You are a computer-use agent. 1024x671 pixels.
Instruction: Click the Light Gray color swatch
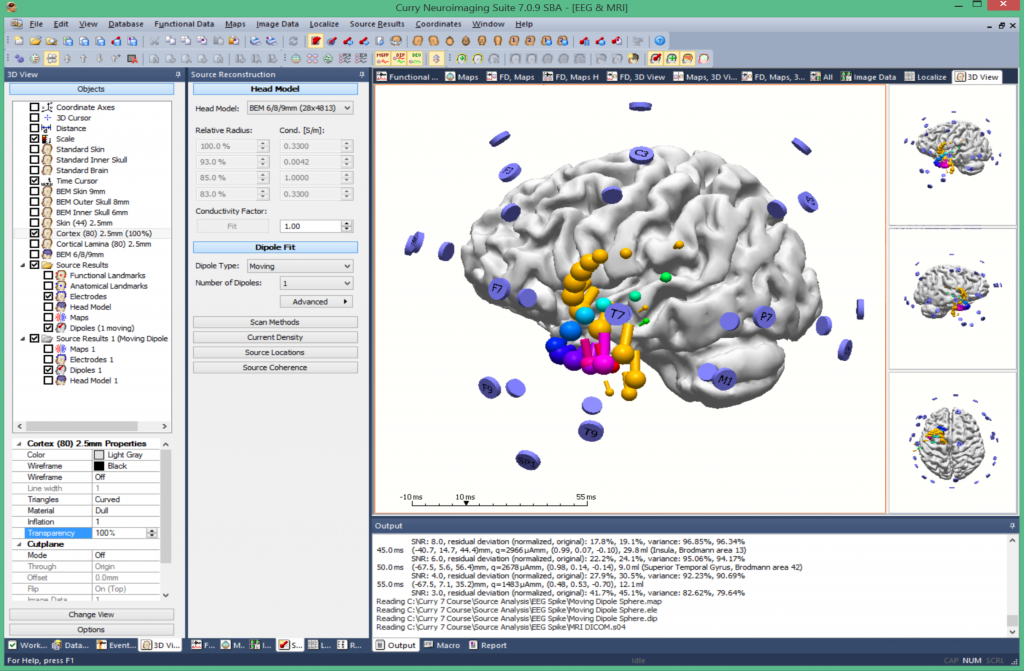tap(99, 455)
